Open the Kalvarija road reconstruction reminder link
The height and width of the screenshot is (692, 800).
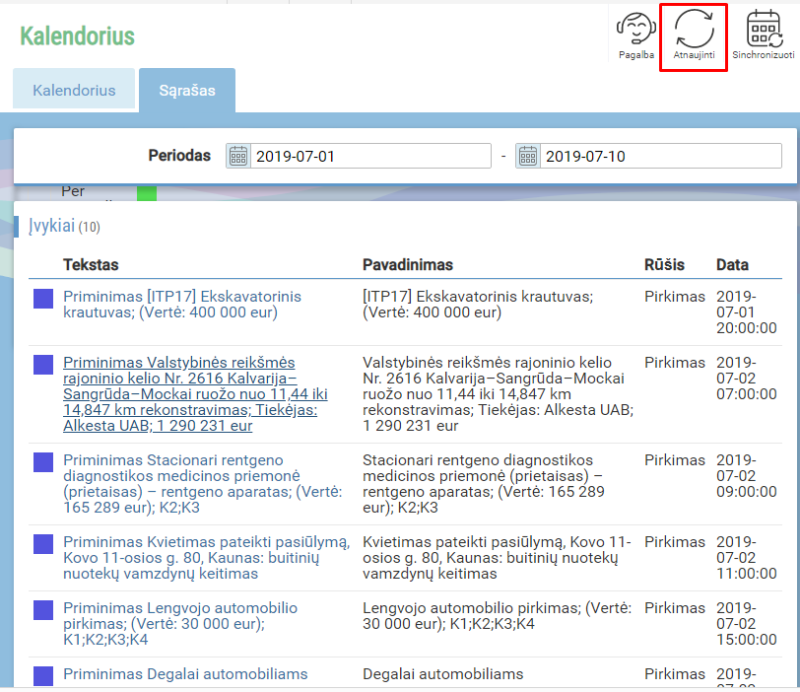tap(180, 394)
